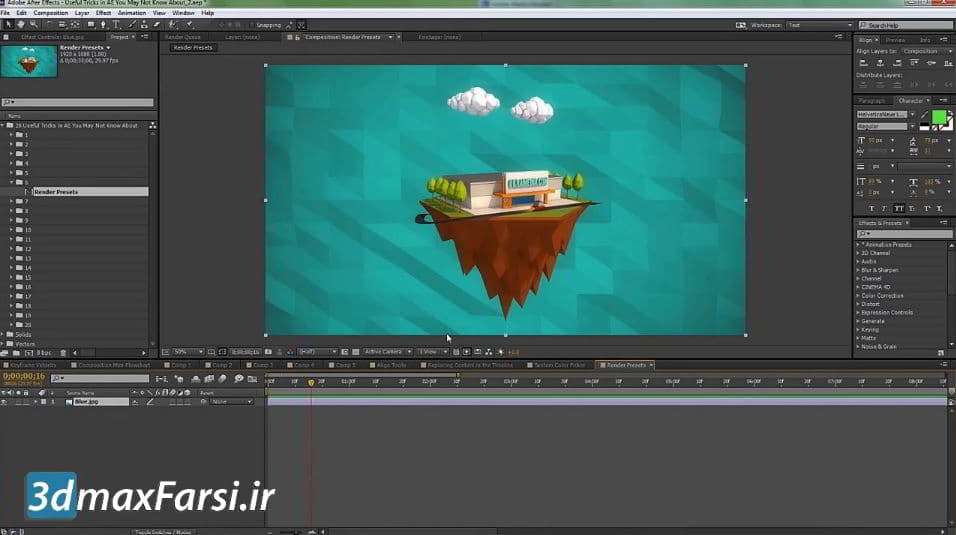Click the All Caps text style icon

click(899, 208)
